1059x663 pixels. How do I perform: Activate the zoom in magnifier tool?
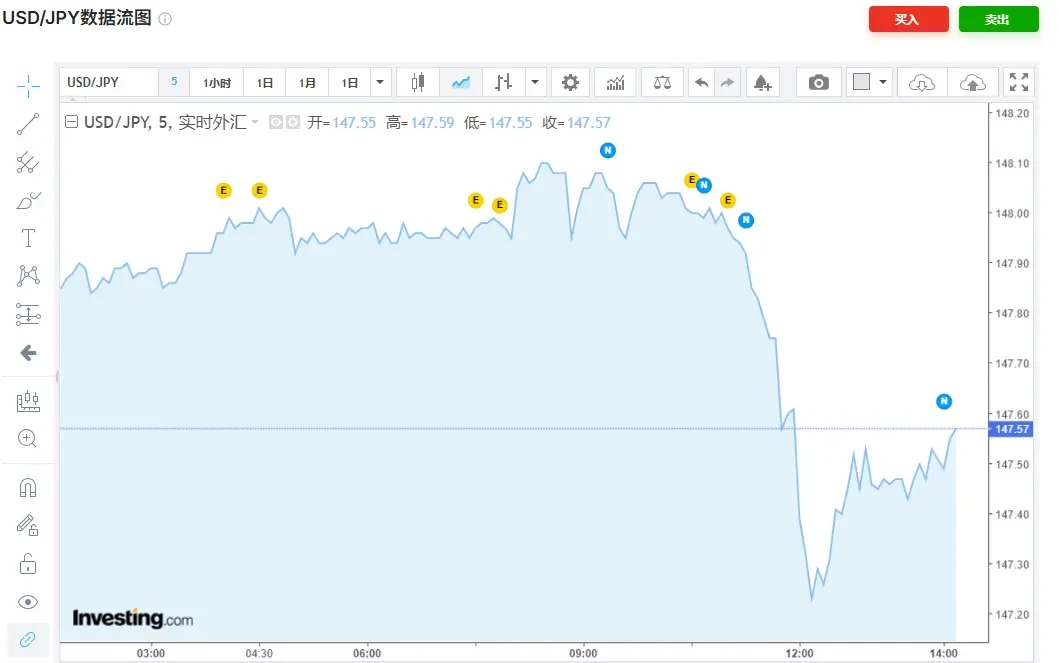[28, 438]
